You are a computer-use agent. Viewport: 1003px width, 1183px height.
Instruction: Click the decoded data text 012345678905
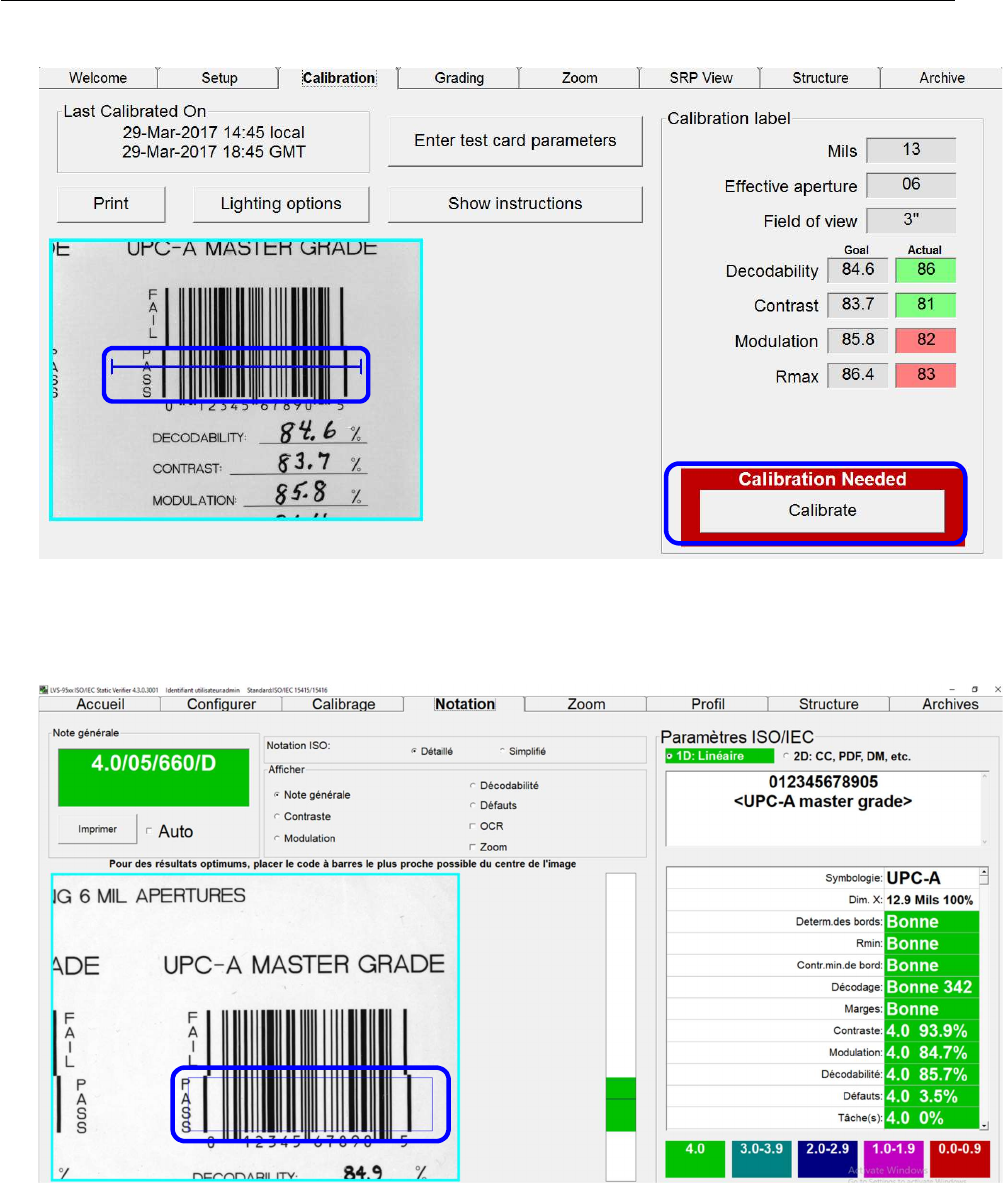pos(823,782)
